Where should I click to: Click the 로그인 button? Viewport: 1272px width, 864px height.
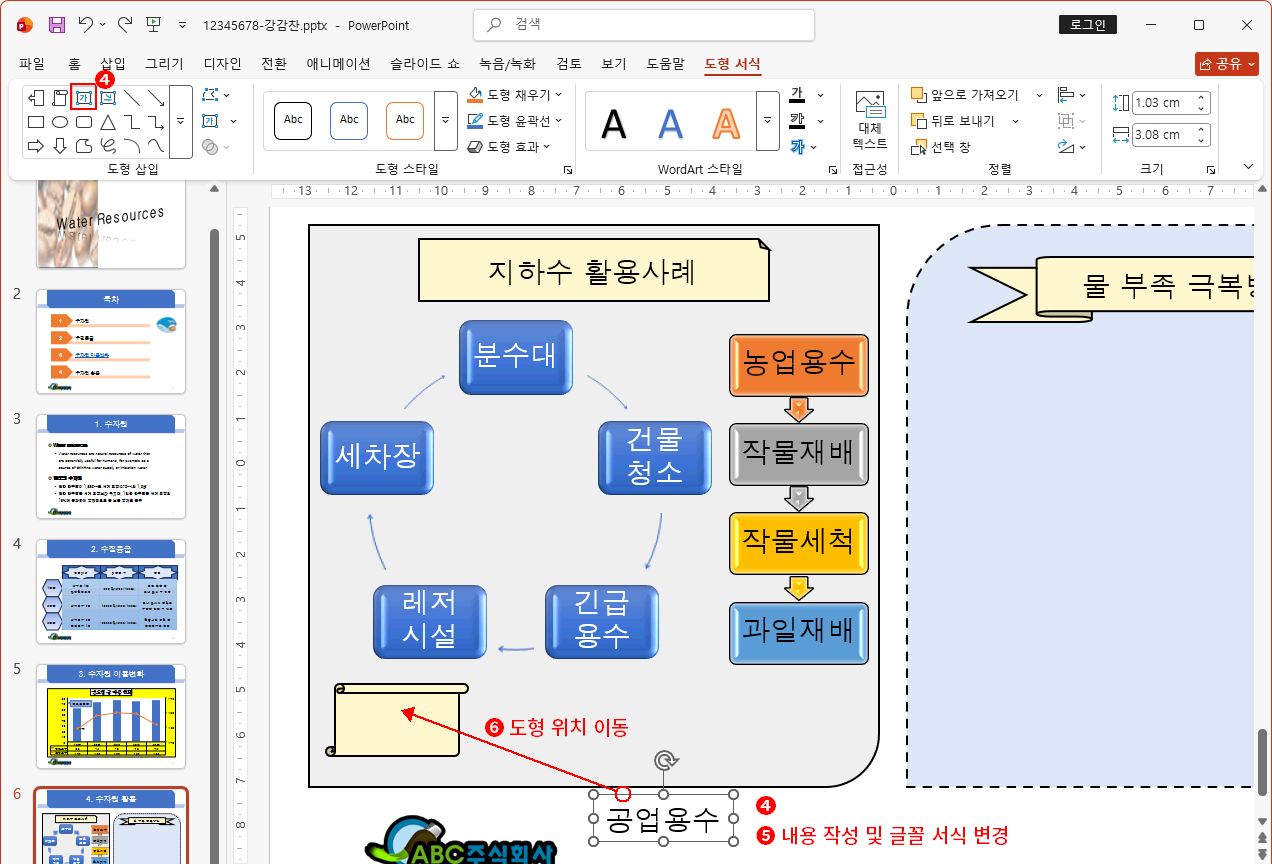1087,25
